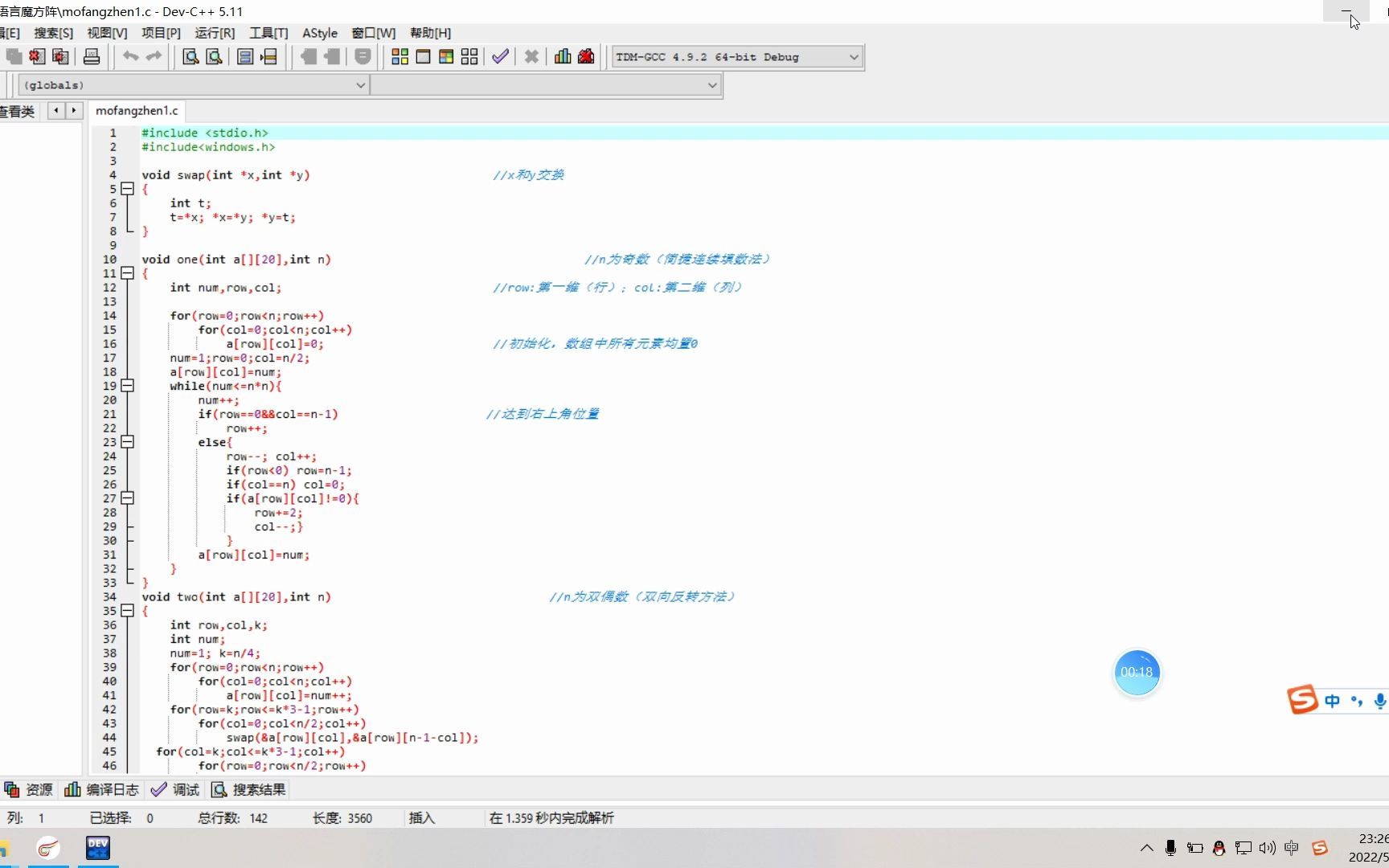Image resolution: width=1389 pixels, height=868 pixels.
Task: Click the Rebuild All grid icon
Action: point(469,56)
